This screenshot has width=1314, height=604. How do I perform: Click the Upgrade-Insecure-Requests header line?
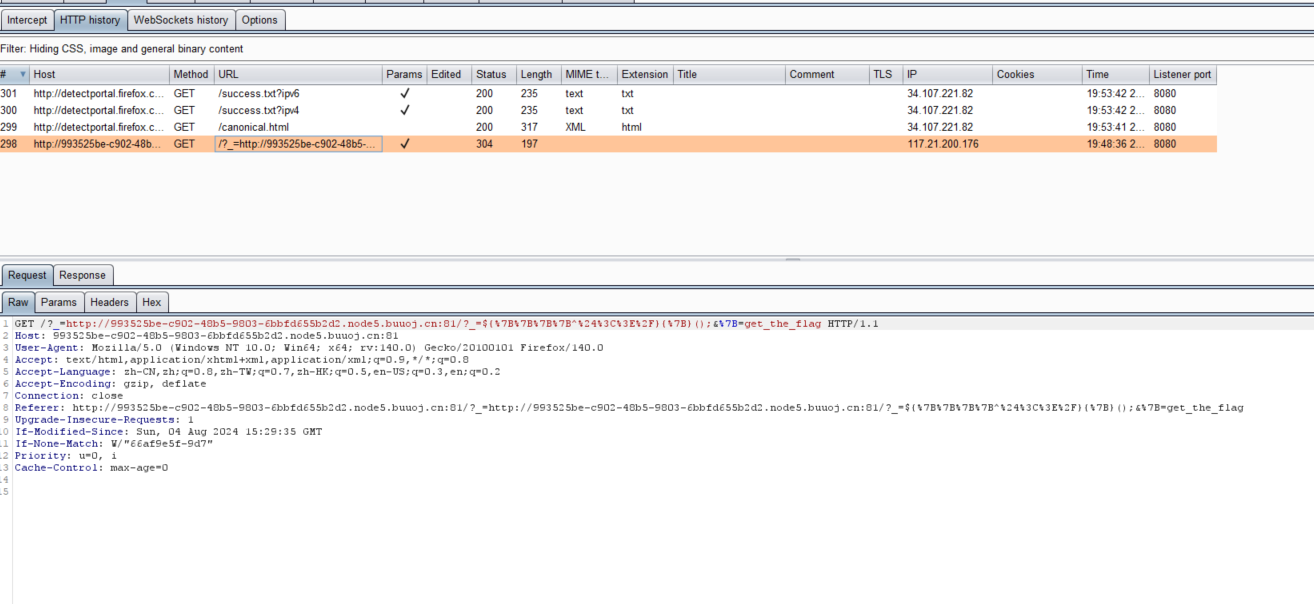click(104, 420)
